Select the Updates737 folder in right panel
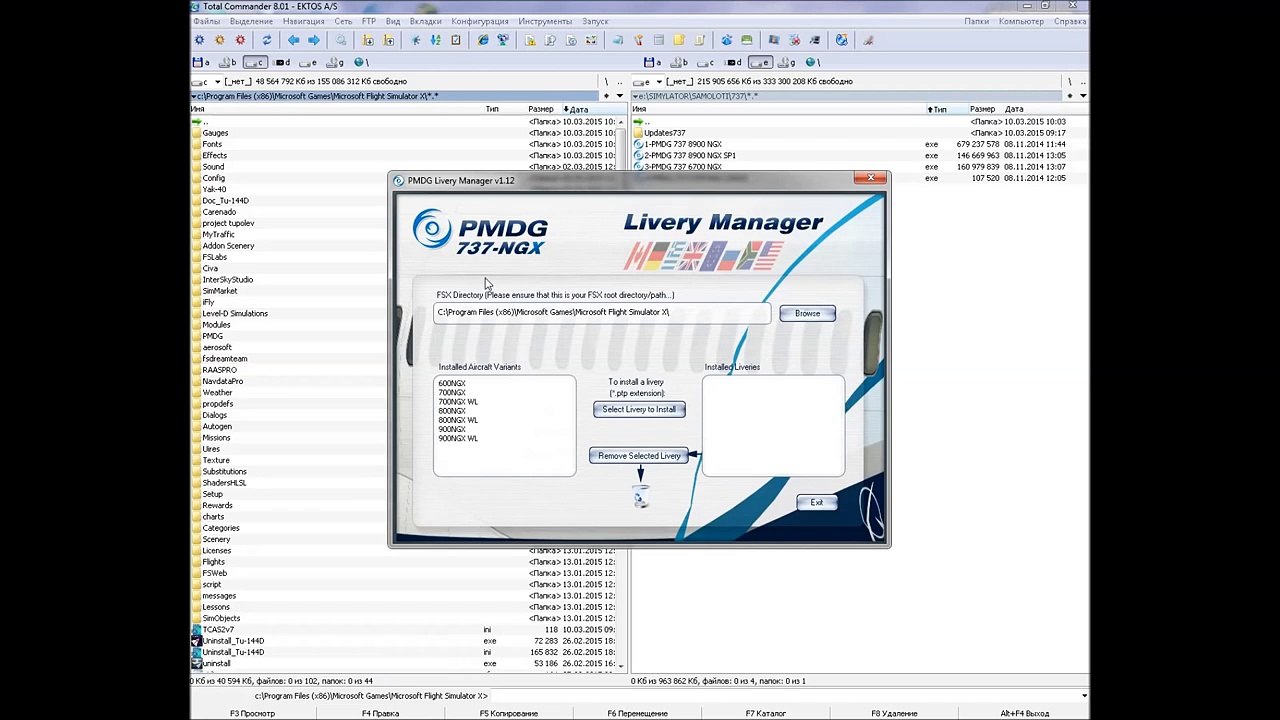The image size is (1280, 720). (x=664, y=133)
